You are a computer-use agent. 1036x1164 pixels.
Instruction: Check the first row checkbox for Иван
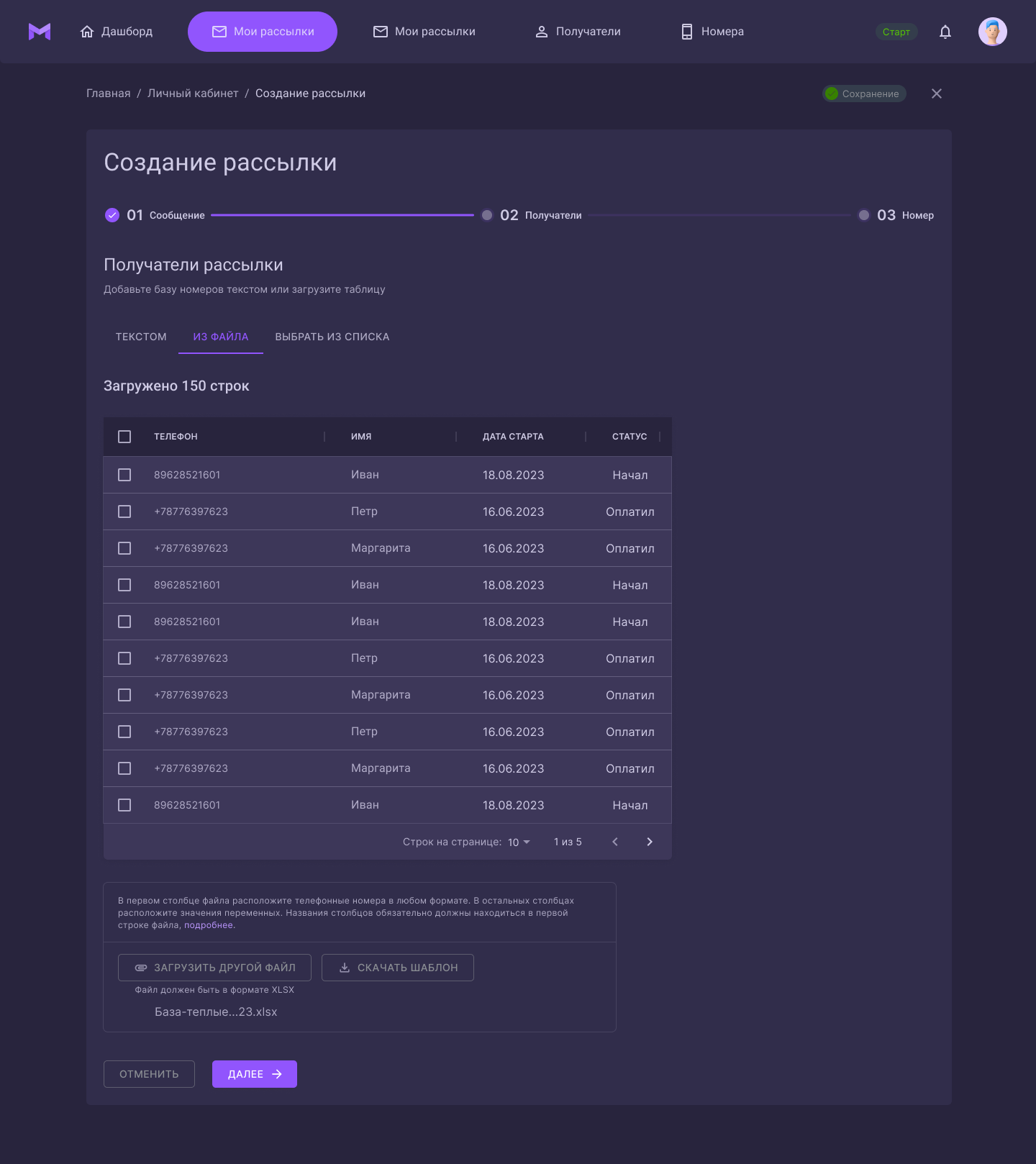124,475
